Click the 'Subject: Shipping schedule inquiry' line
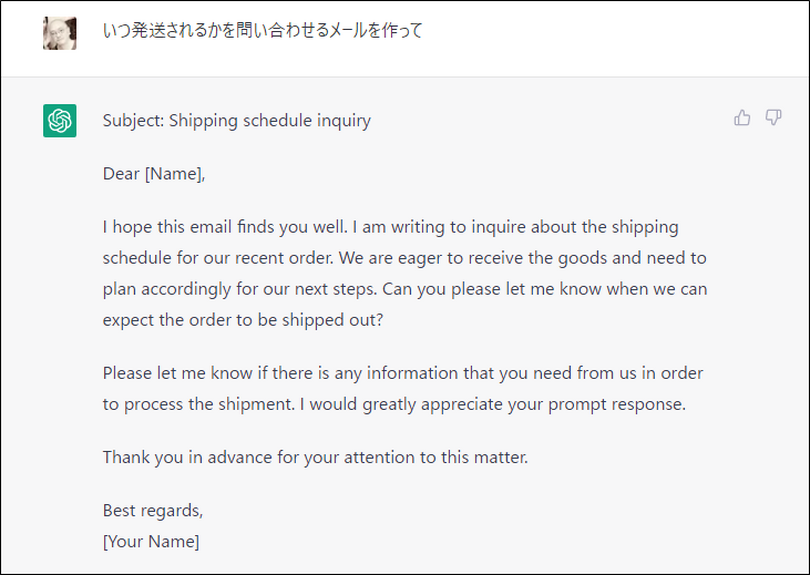Viewport: 810px width, 575px height. click(x=237, y=120)
